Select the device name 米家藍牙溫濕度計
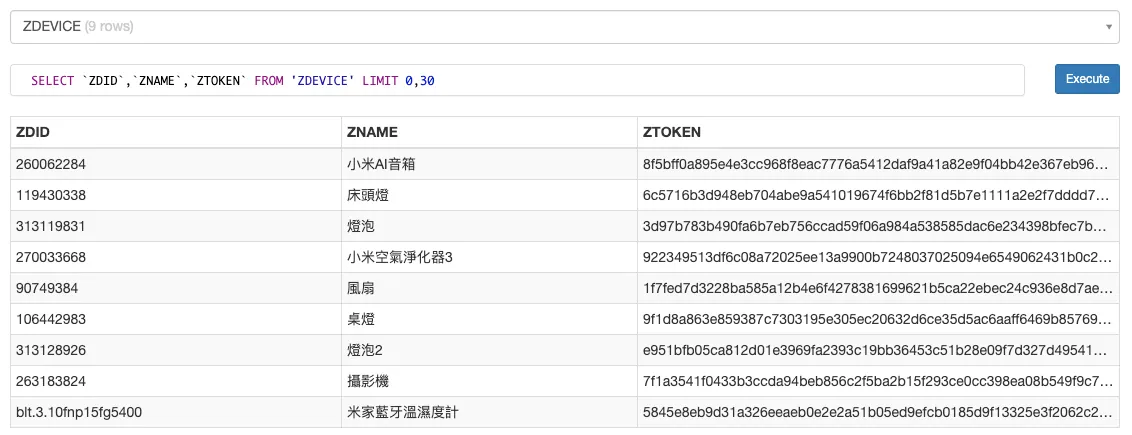Viewport: 1132px width, 435px height. tap(401, 412)
